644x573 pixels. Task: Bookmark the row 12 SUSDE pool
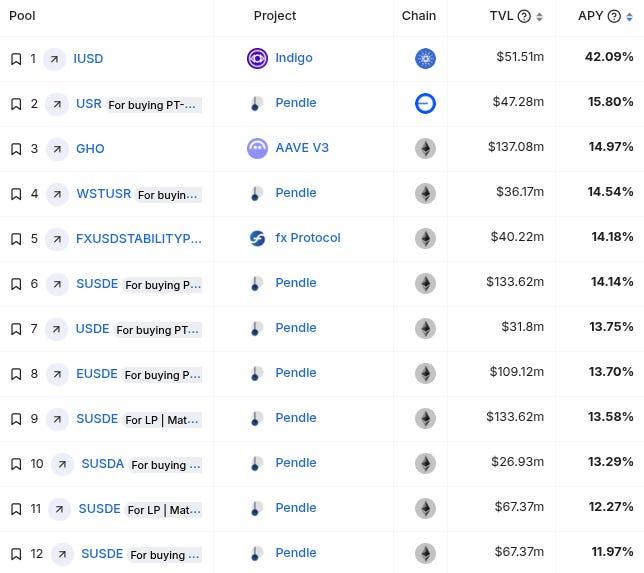(16, 554)
